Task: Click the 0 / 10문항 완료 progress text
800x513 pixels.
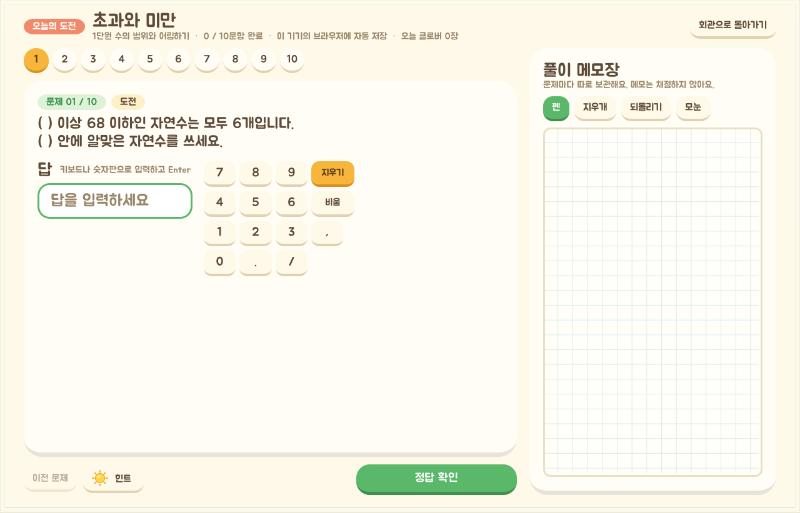Action: coord(233,36)
